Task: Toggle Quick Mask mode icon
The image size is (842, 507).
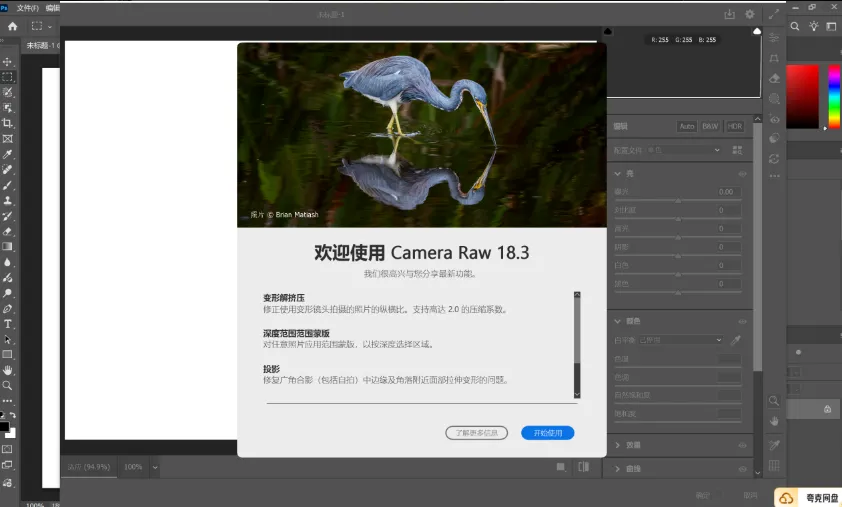Action: [8, 449]
